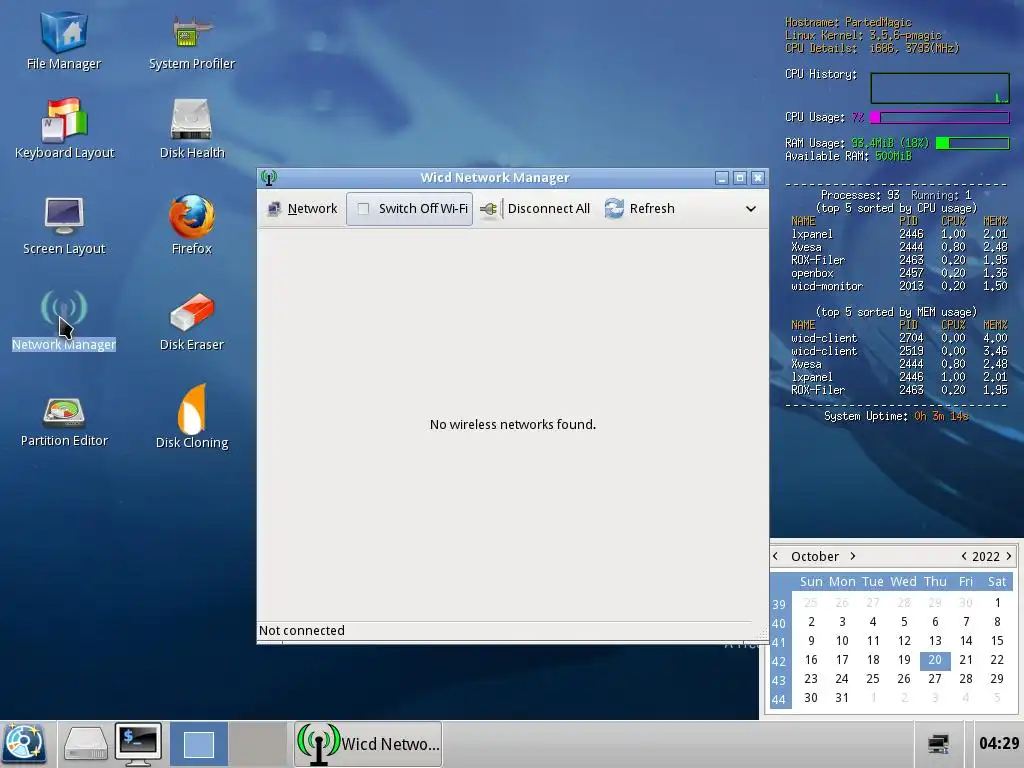Go to previous year before 2022
Screen dimensions: 1024x768
click(x=964, y=556)
